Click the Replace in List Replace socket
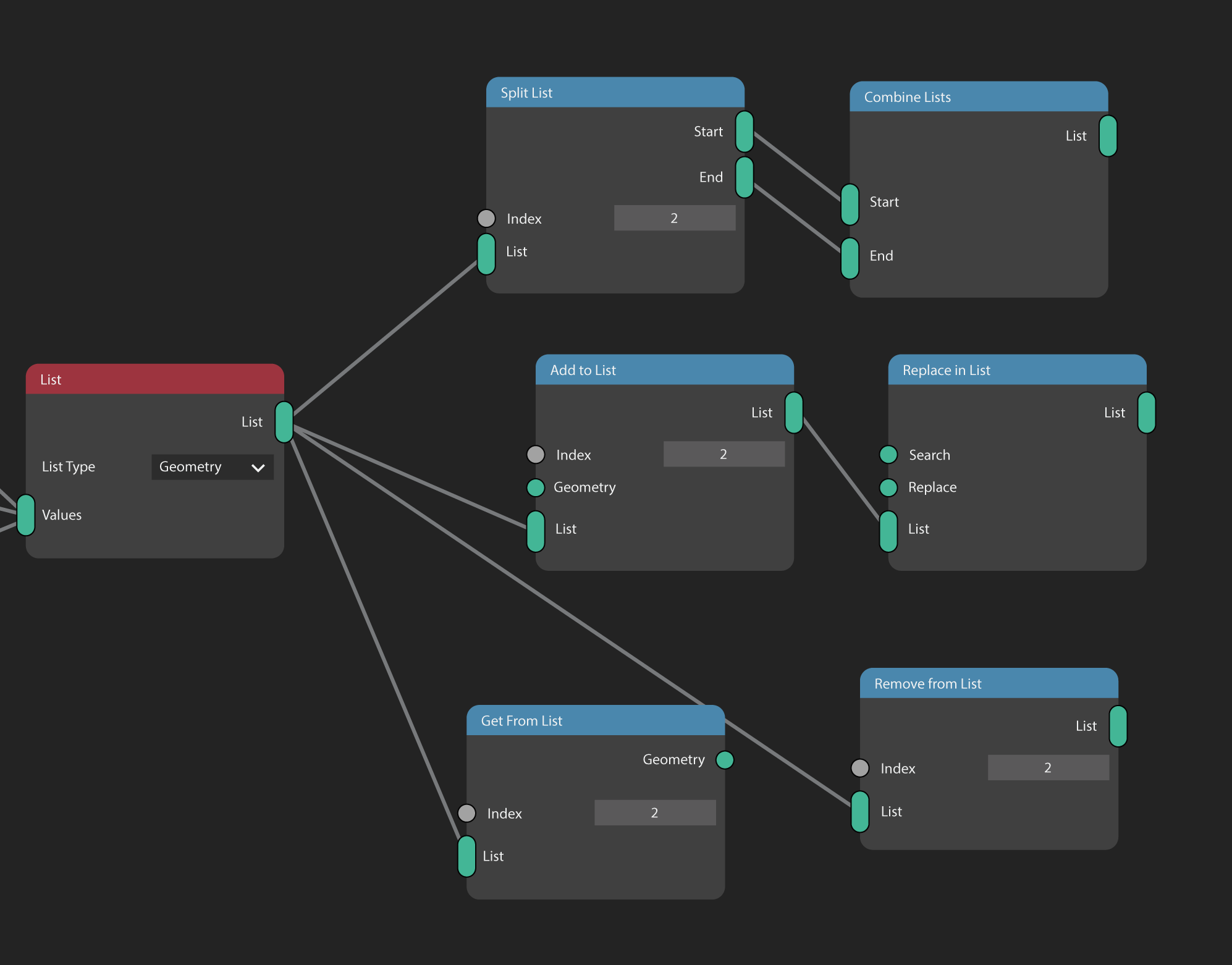 click(x=888, y=487)
